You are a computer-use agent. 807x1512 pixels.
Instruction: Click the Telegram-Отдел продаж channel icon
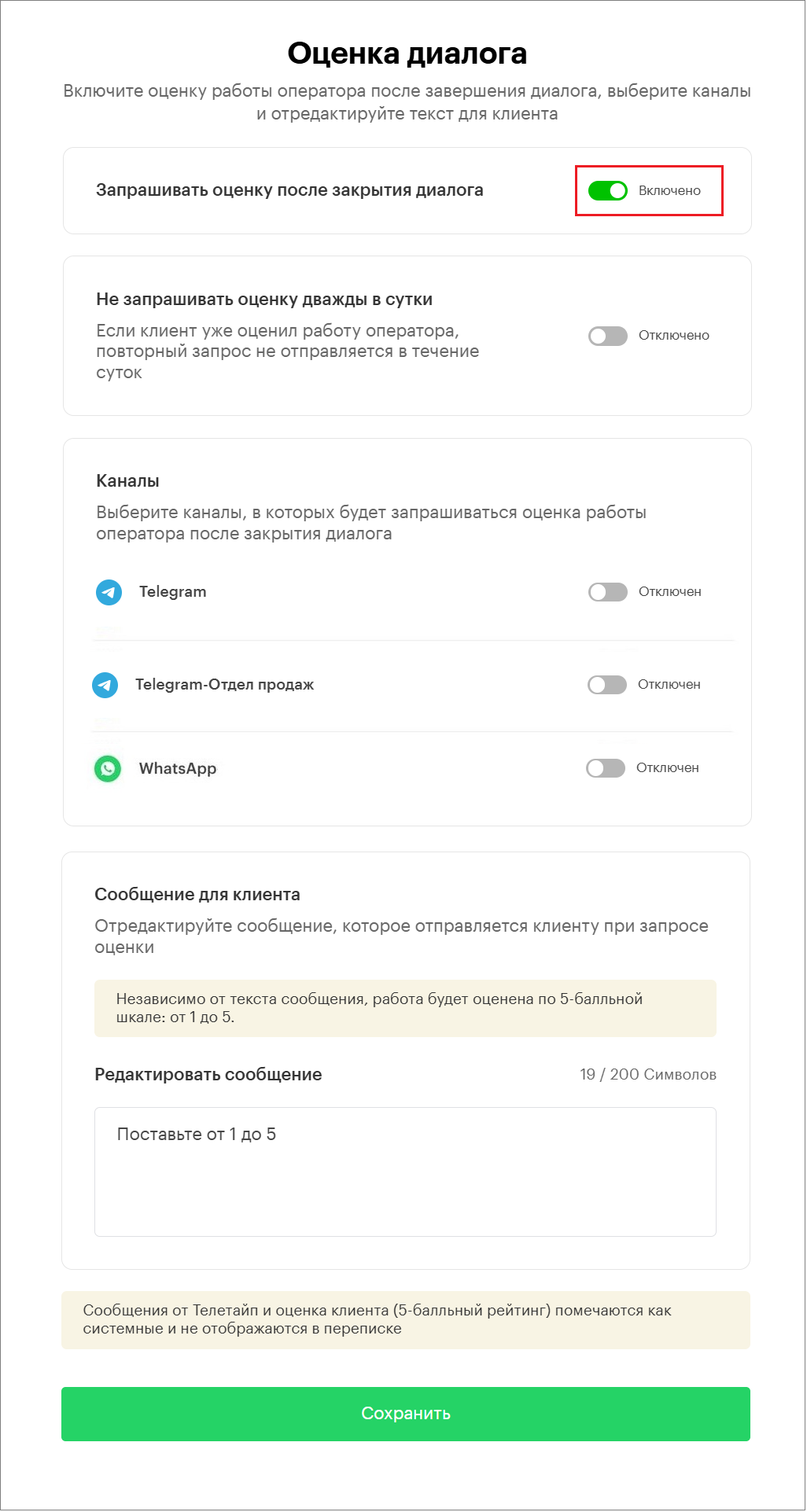point(105,685)
